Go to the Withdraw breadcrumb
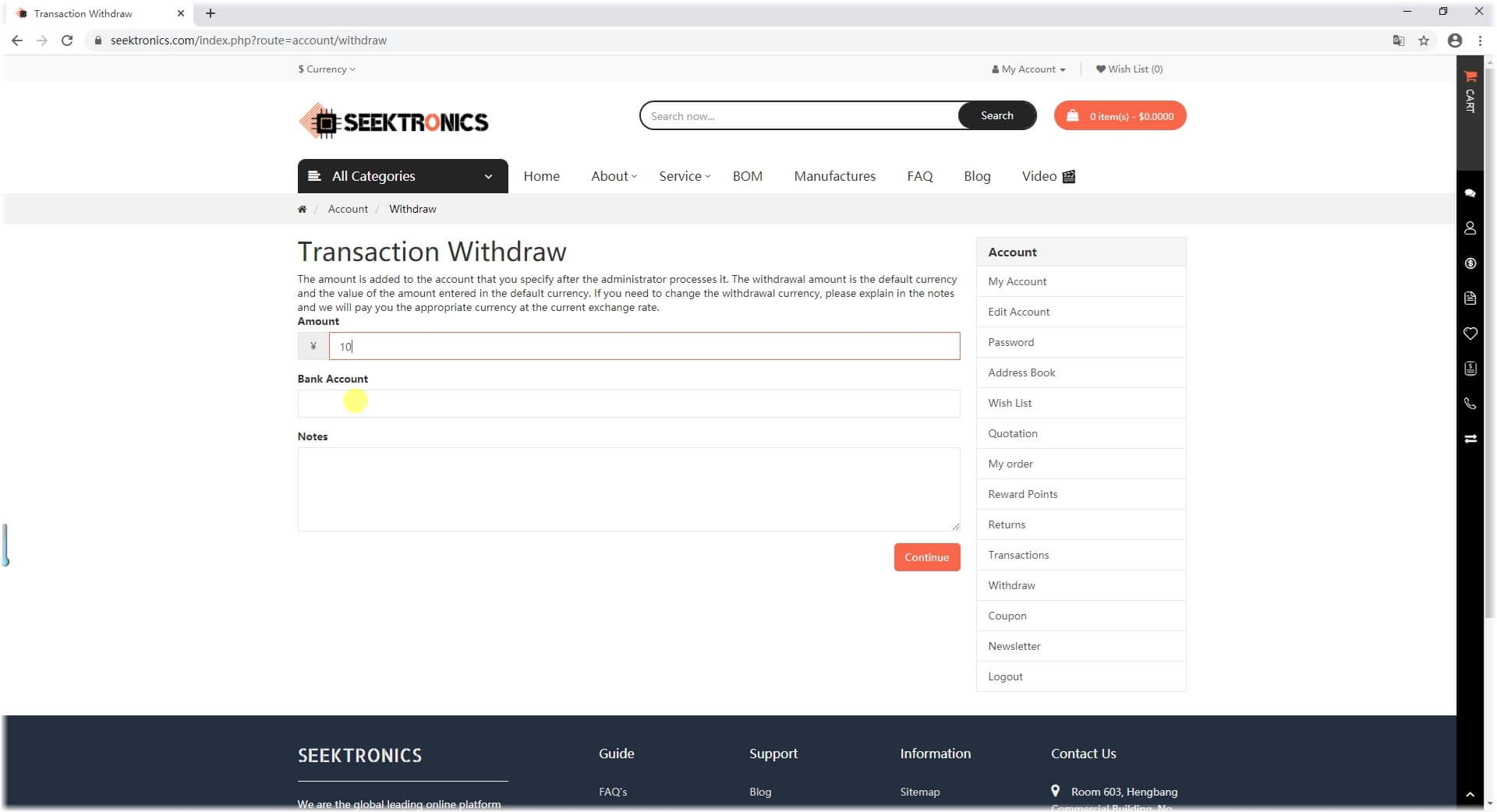 tap(412, 209)
